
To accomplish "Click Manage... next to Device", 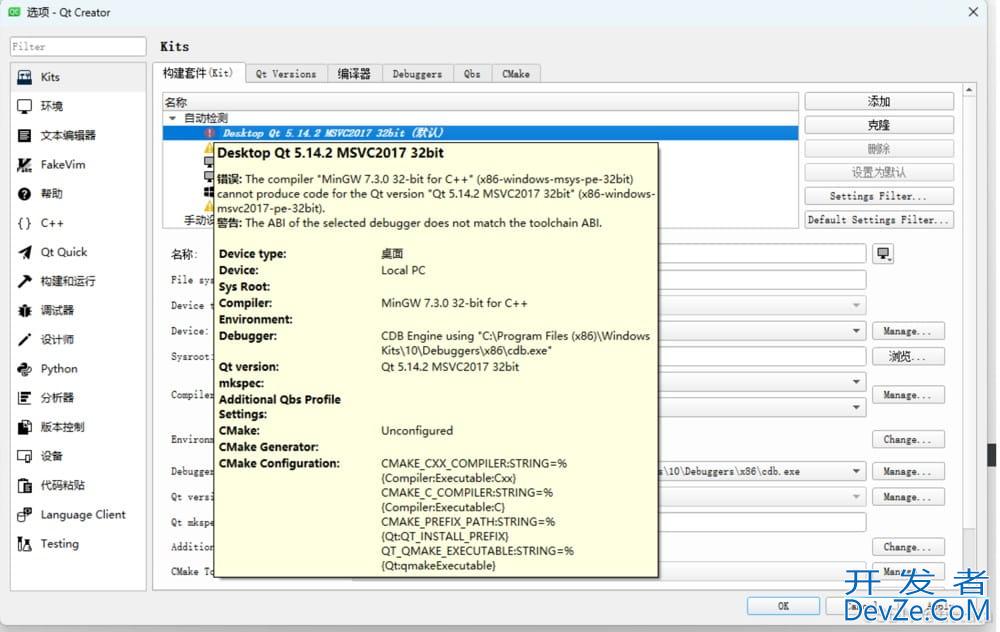I will point(908,331).
